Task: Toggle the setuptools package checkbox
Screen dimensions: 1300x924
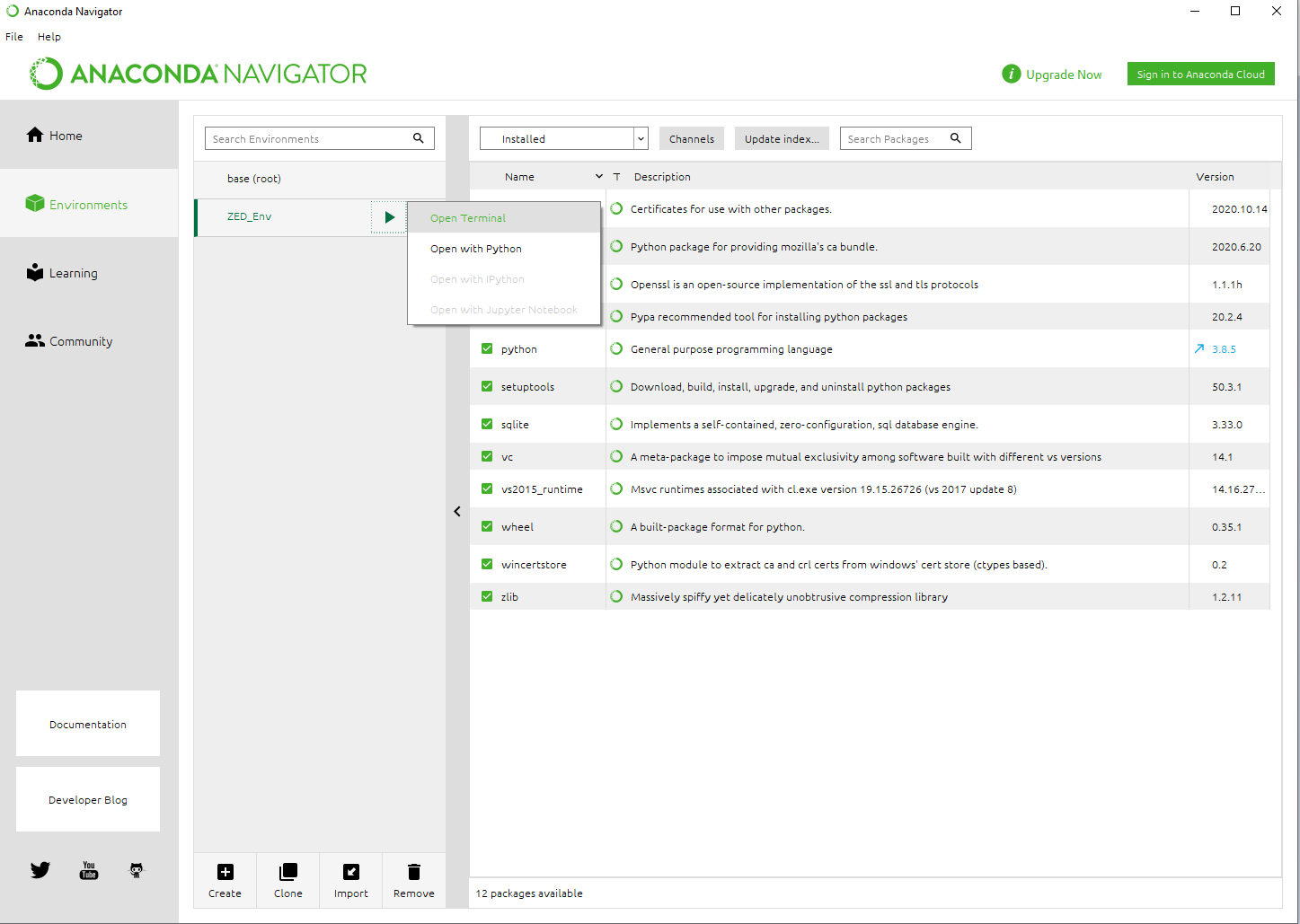Action: [x=487, y=386]
